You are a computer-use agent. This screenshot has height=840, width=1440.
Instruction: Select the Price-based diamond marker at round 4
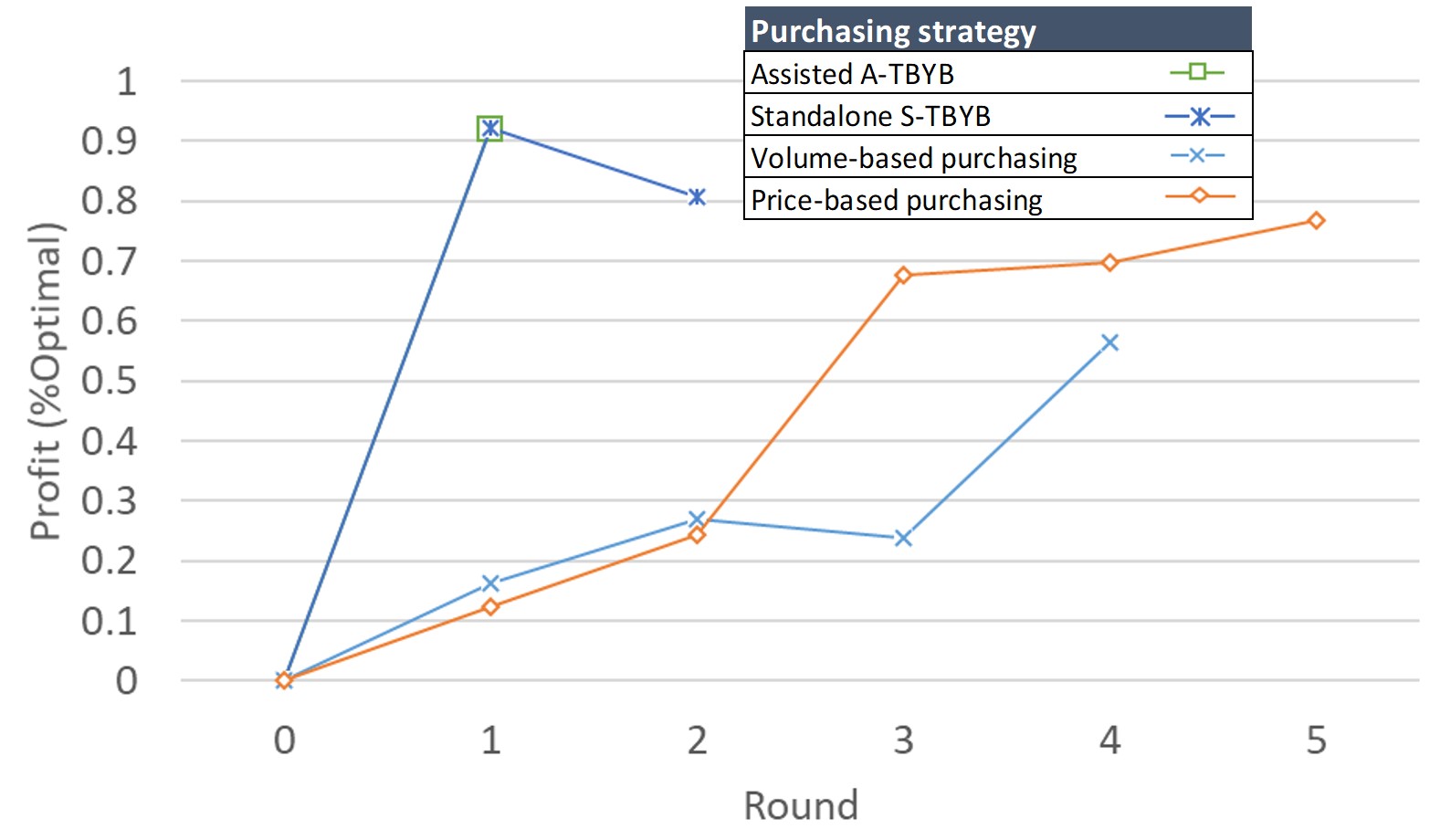[1109, 263]
